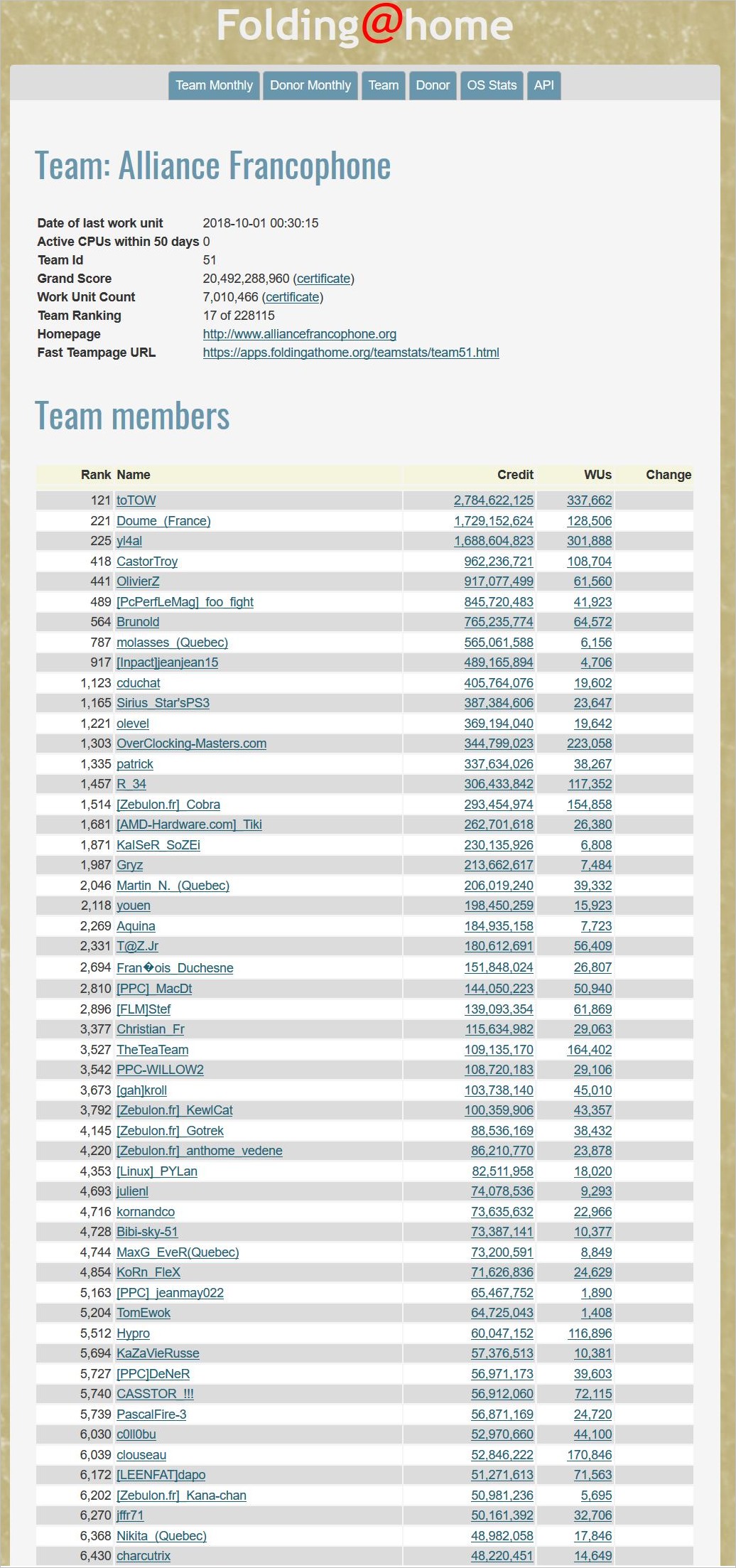This screenshot has height=1568, width=736.
Task: Click Doume_(France) credit value 1,729,152,624
Action: [x=493, y=521]
